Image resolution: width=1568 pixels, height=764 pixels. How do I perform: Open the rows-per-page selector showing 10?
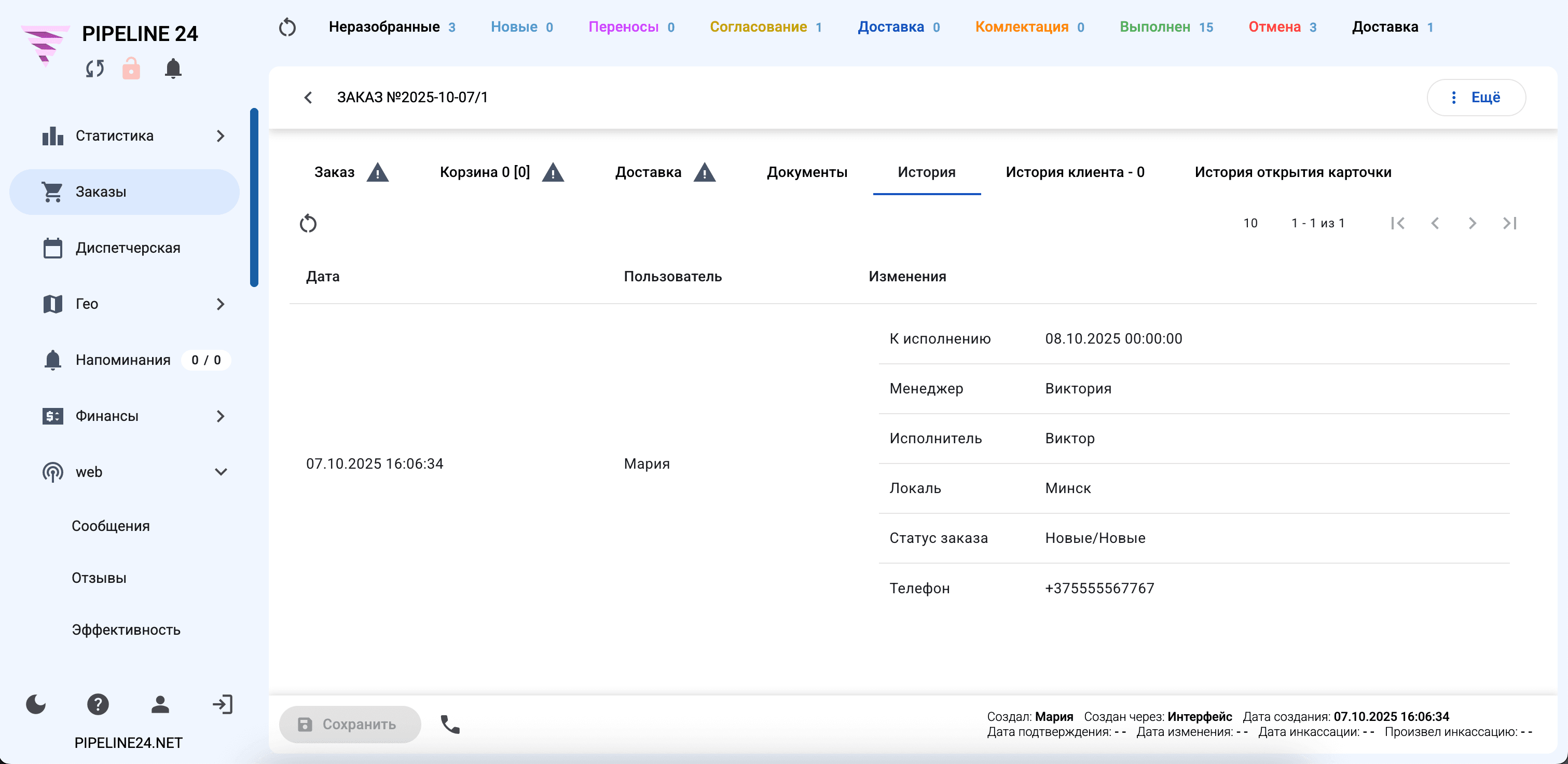pyautogui.click(x=1250, y=223)
